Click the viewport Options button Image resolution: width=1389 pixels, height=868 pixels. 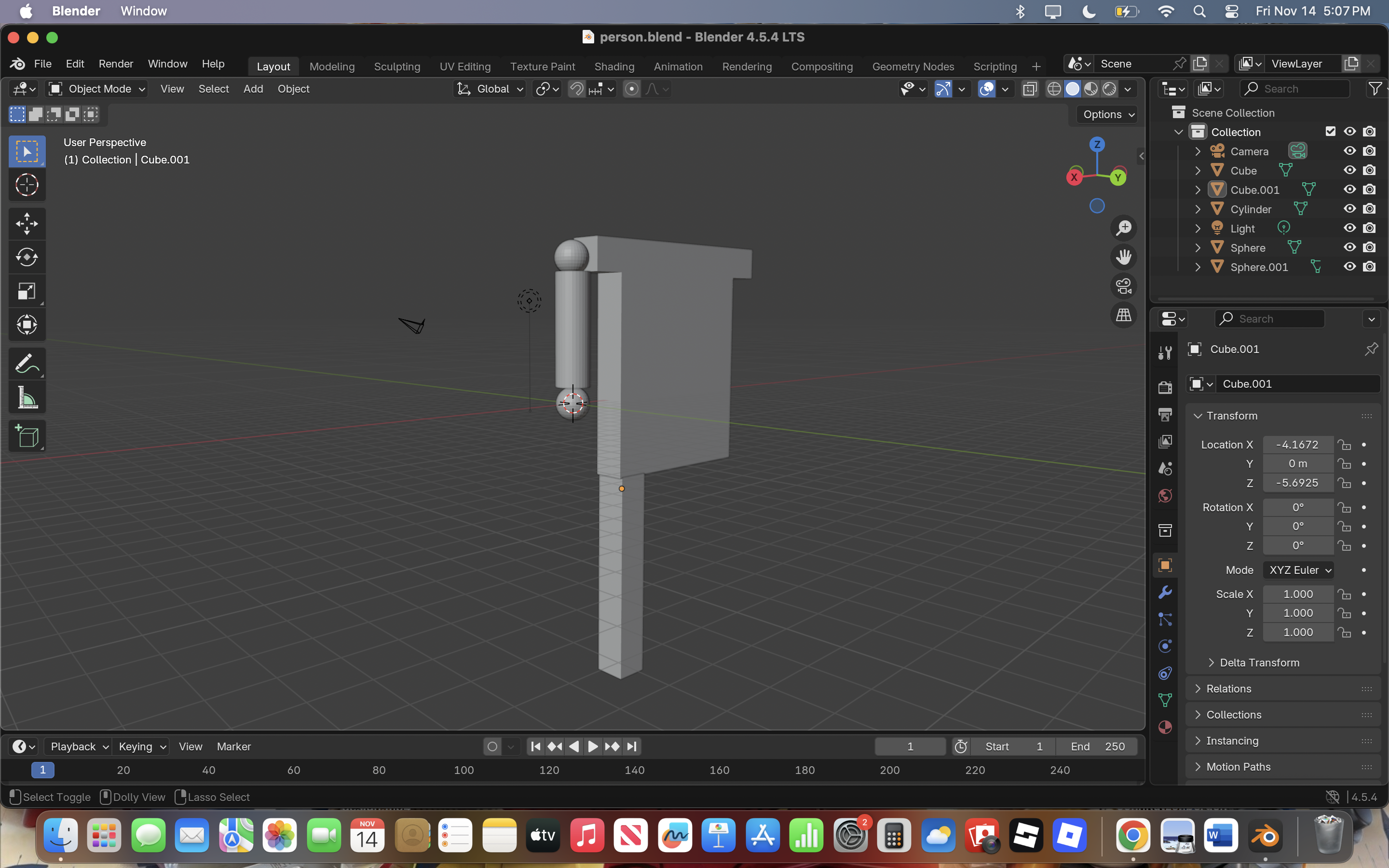coord(1108,114)
